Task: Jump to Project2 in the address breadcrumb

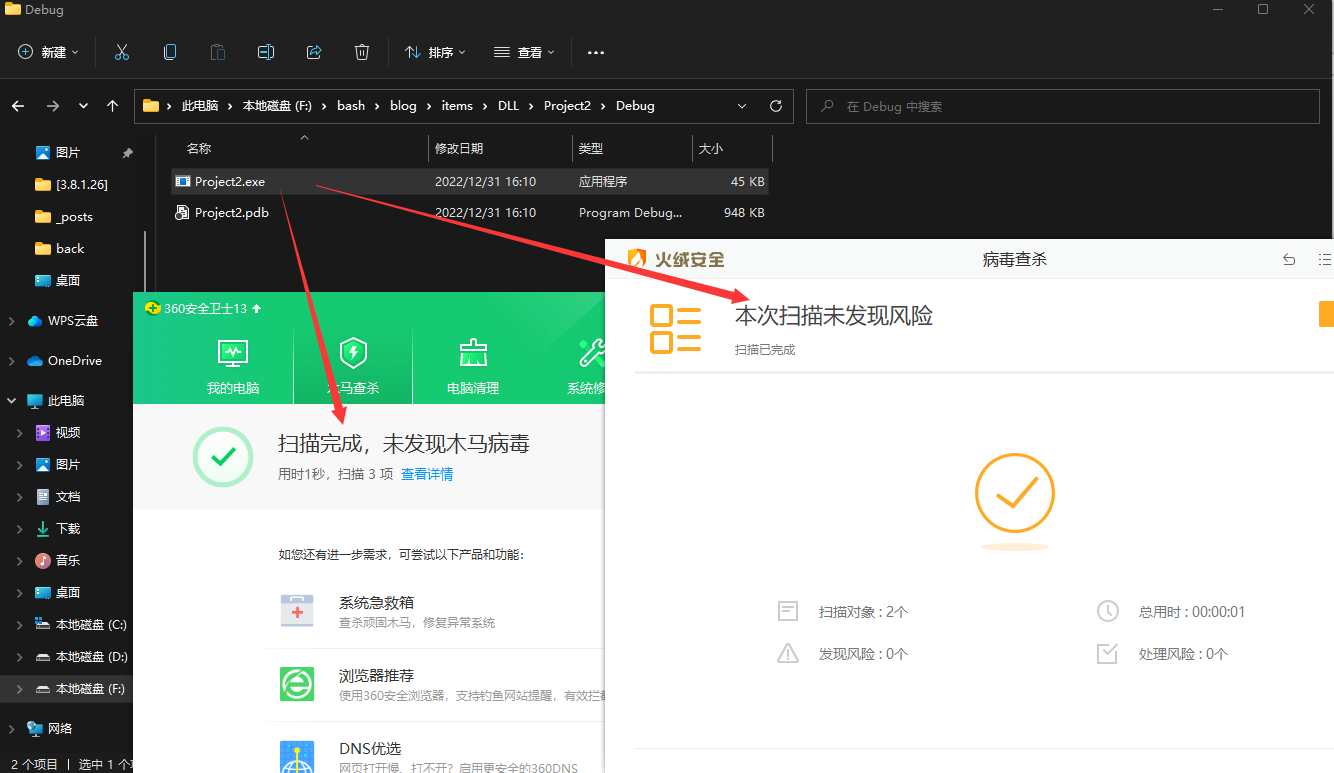Action: (567, 106)
